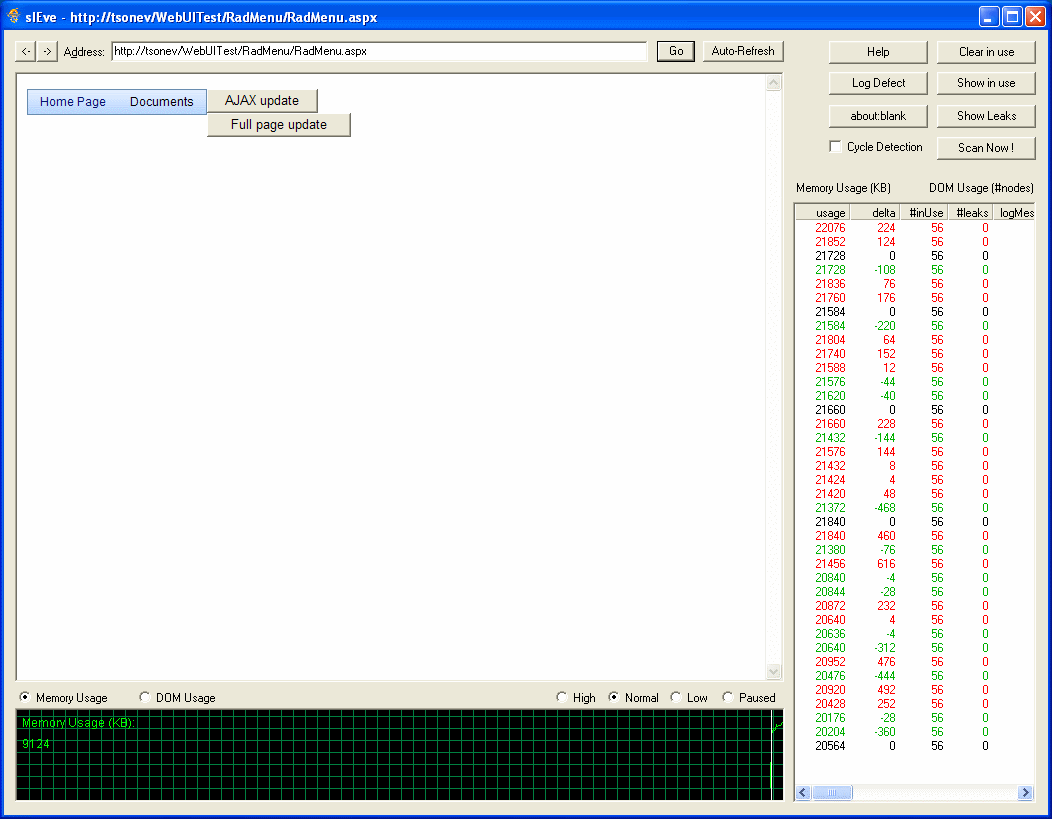Click the Memory Usage (KB) label above table

tap(843, 188)
